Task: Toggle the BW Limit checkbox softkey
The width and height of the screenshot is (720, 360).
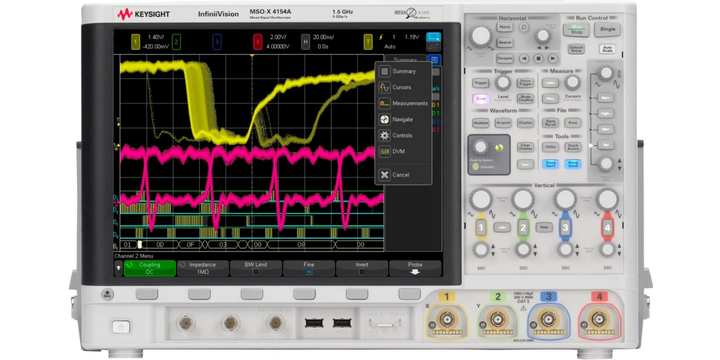Action: [256, 268]
